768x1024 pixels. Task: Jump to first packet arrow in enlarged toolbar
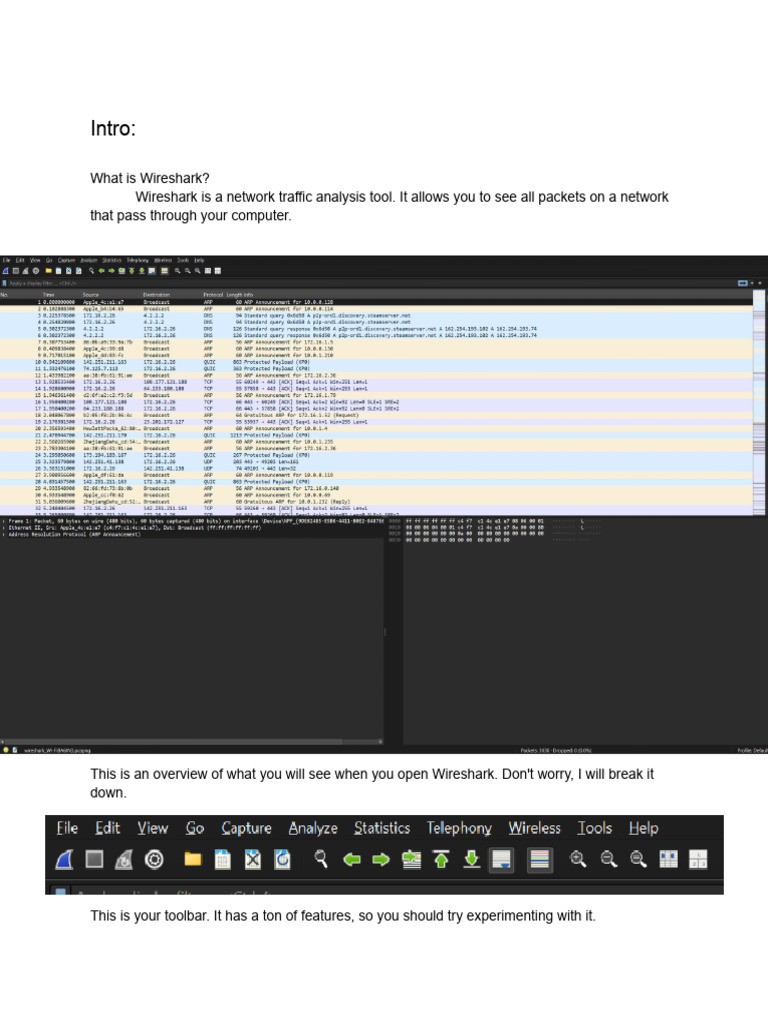441,859
